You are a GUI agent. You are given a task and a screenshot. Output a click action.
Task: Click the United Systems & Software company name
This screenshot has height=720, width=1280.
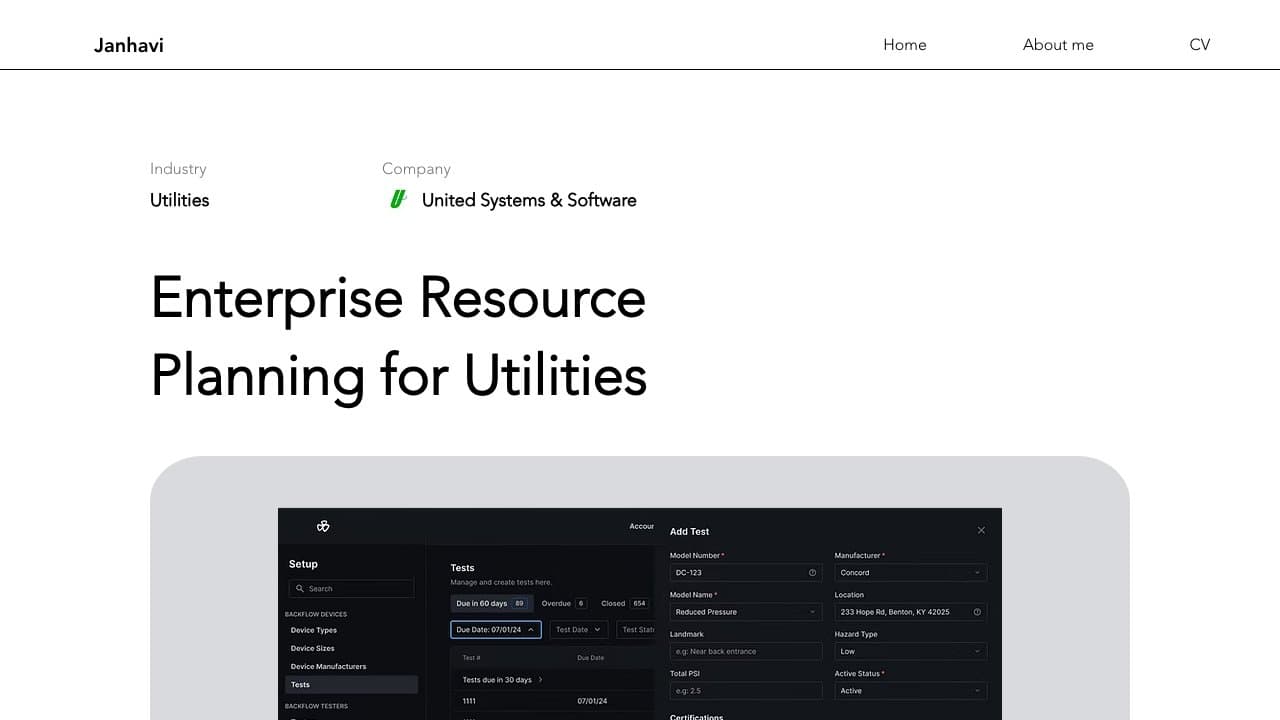coord(529,200)
